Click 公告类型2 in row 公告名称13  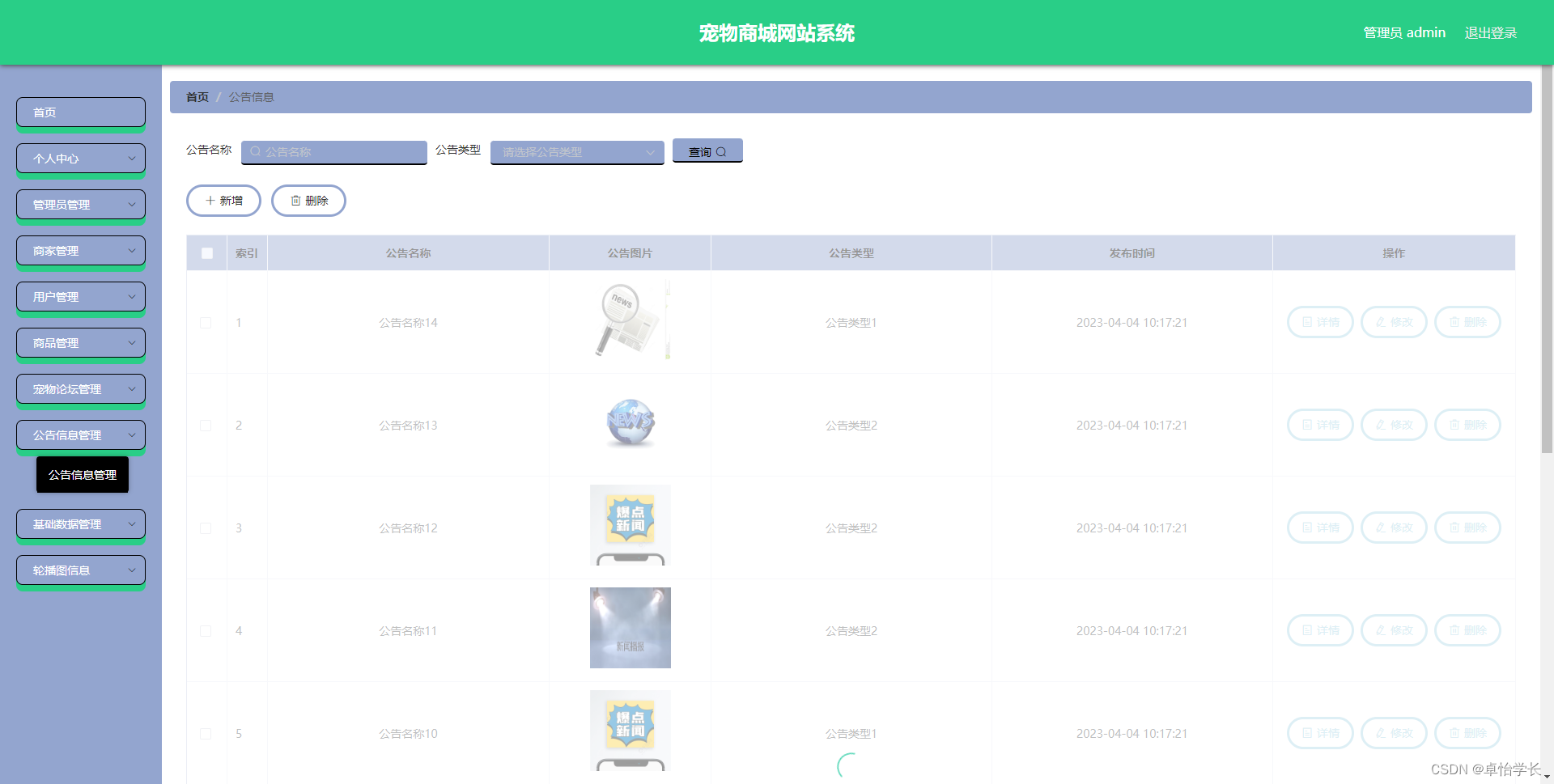click(851, 426)
